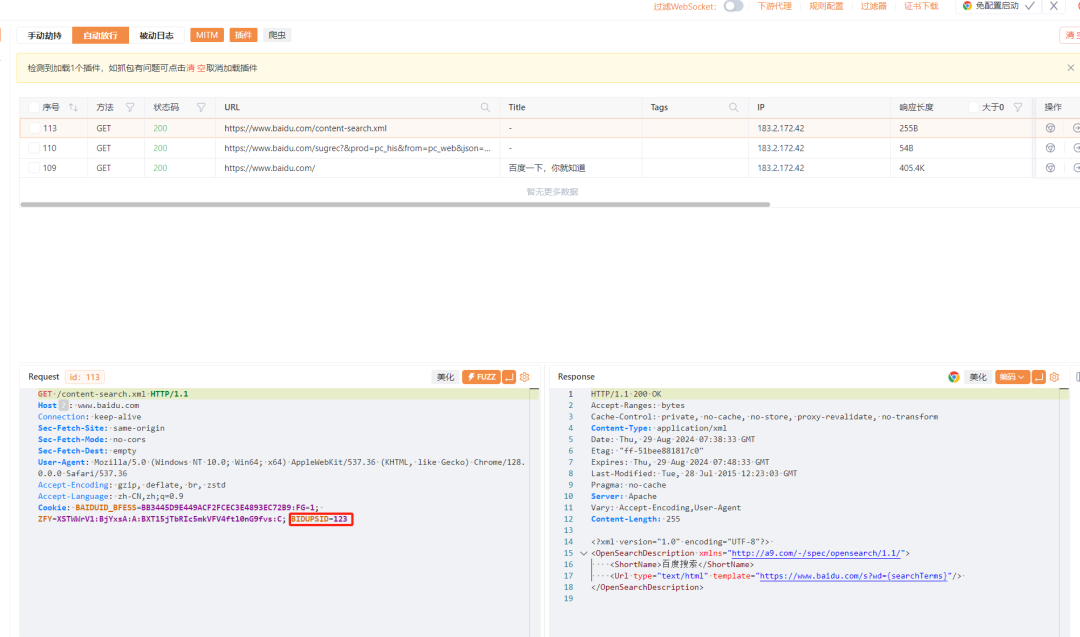
Task: Click 美化 in the Response panel
Action: 978,377
